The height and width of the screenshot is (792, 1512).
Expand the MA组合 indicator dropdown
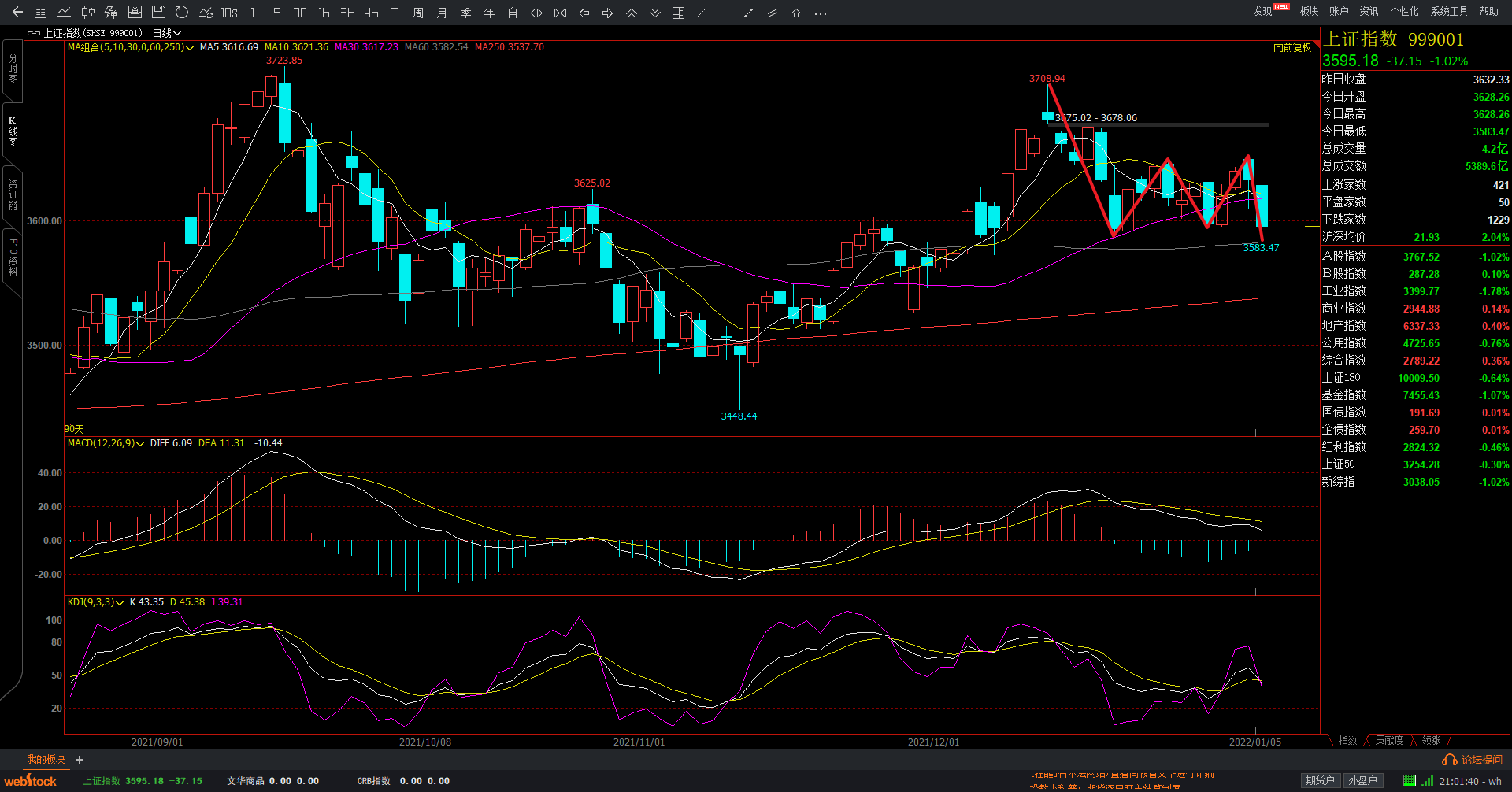click(x=131, y=47)
